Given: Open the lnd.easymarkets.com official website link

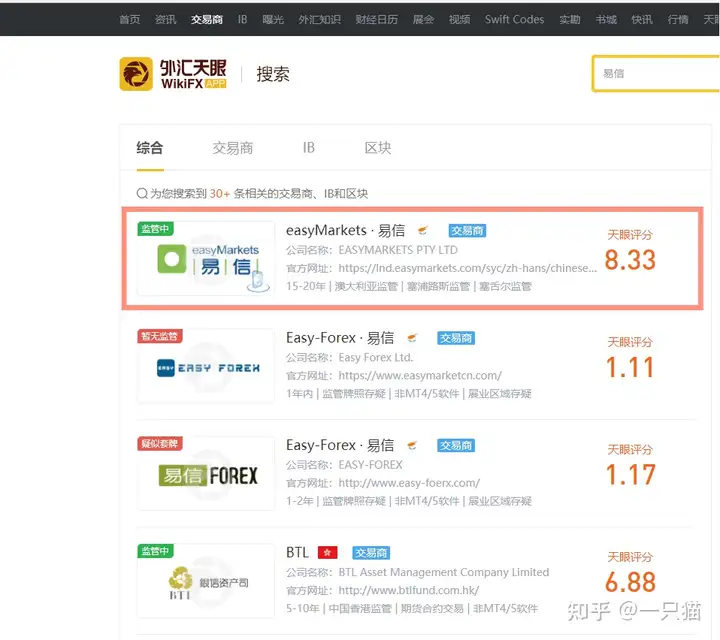Looking at the screenshot, I should click(x=467, y=268).
